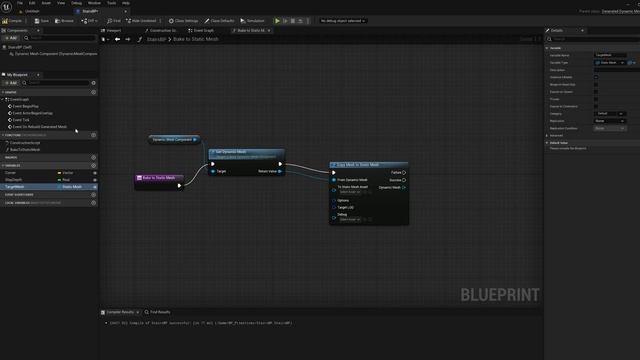The image size is (640, 360).
Task: Select BakeToStaticMesh function
Action: [24, 150]
